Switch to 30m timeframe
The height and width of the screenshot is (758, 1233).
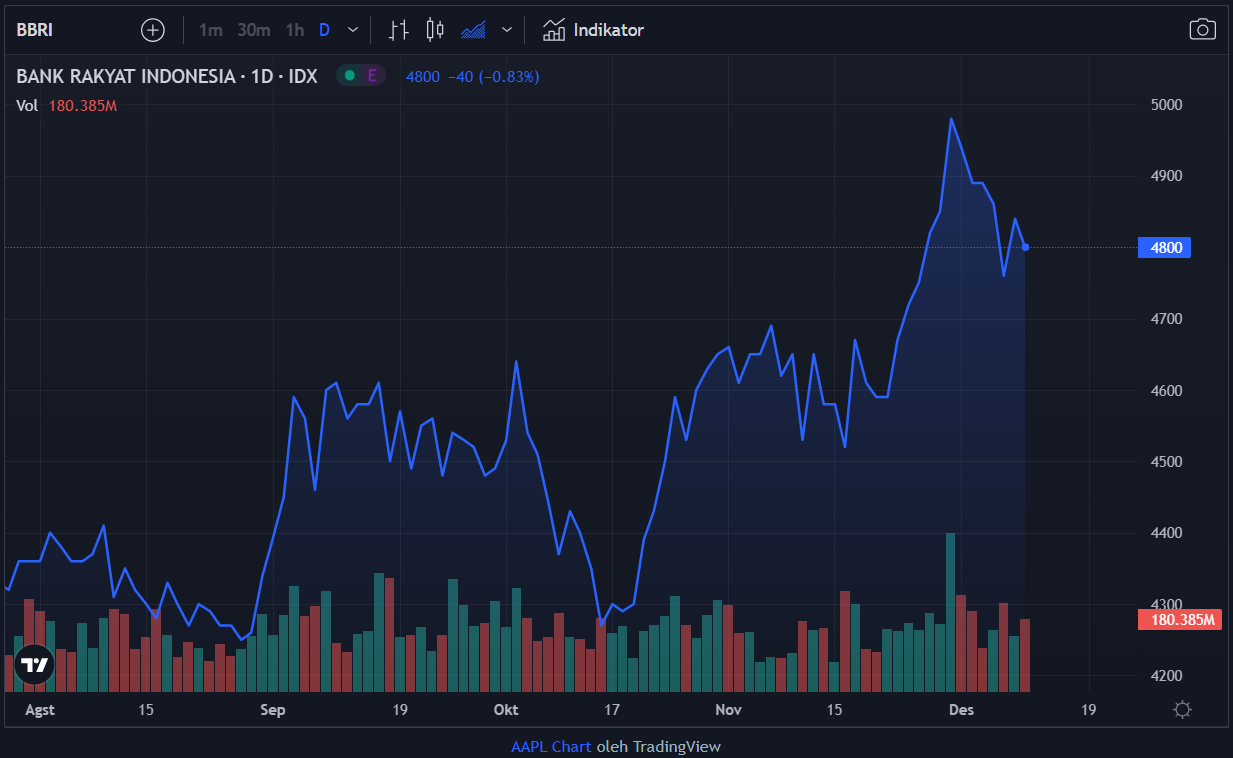[254, 30]
